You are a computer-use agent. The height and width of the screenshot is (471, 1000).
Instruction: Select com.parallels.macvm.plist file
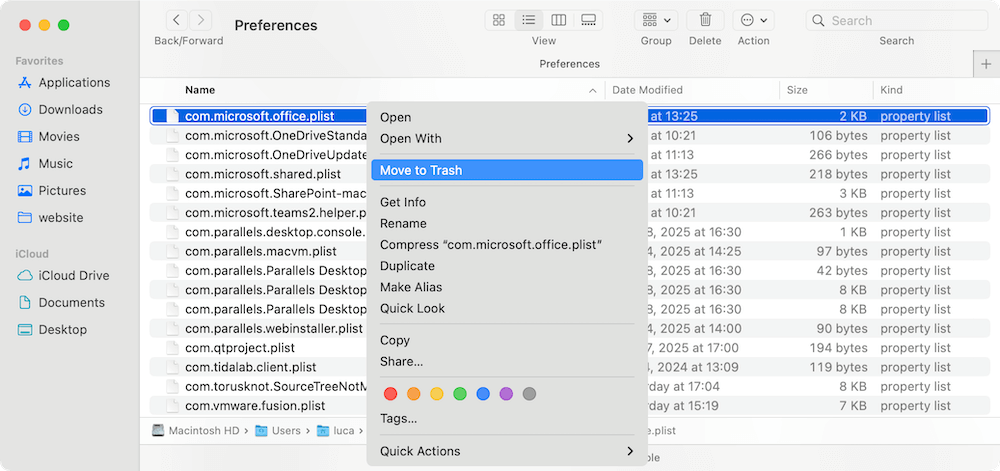click(261, 251)
